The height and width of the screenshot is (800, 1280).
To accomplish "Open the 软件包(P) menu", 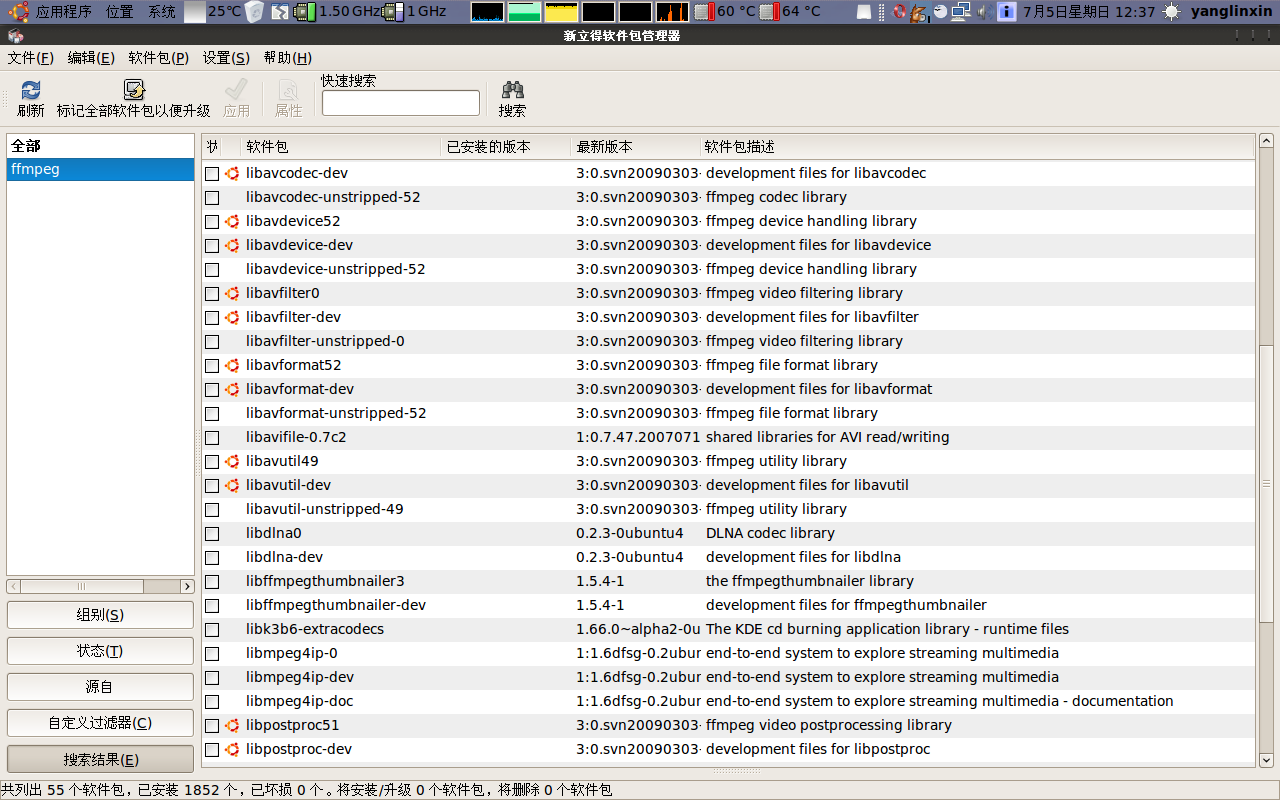I will point(158,58).
